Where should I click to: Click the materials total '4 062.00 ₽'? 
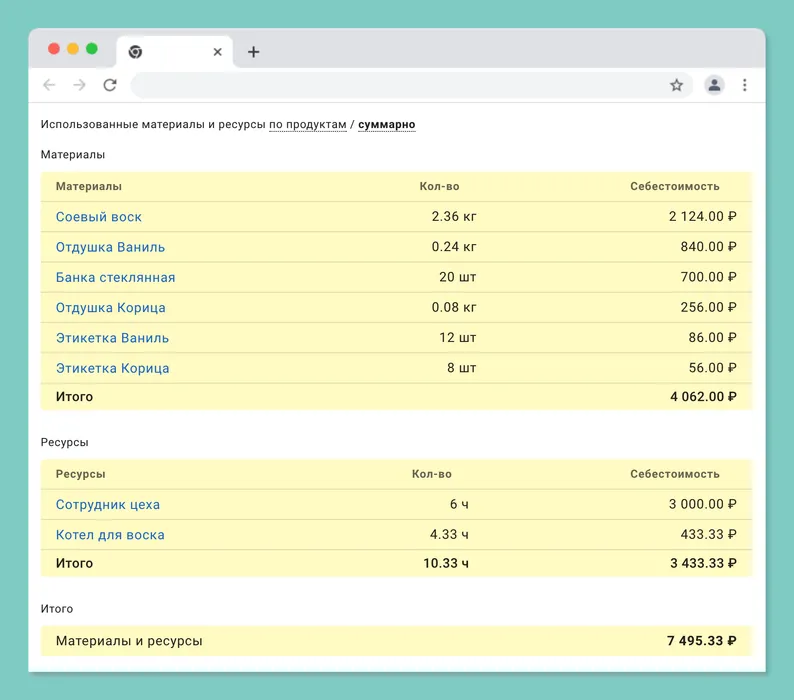pyautogui.click(x=703, y=397)
